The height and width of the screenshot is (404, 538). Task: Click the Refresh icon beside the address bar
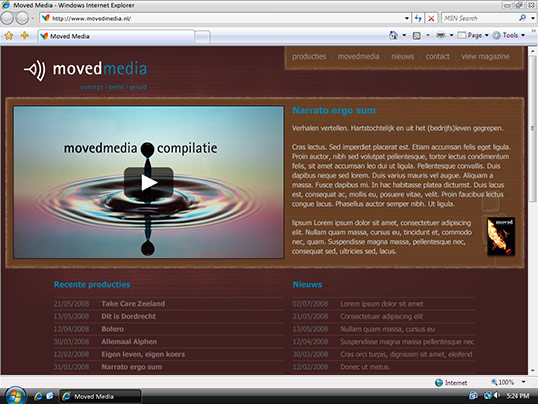point(418,18)
